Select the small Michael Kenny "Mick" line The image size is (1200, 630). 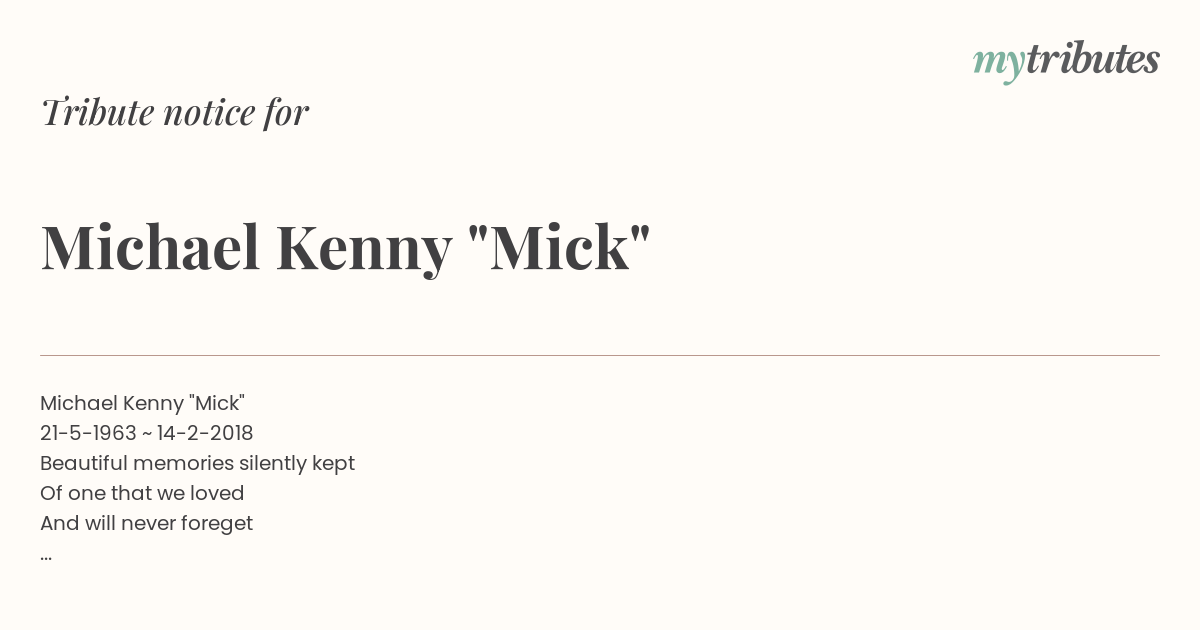click(x=142, y=403)
